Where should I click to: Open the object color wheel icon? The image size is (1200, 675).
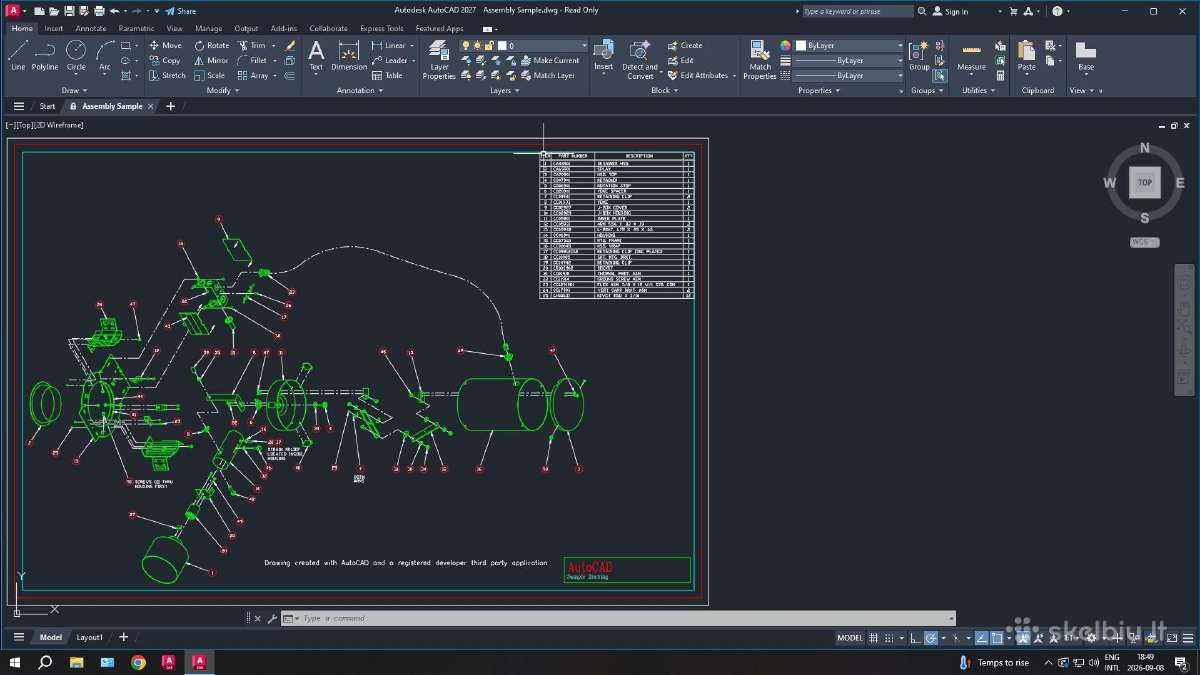pos(785,46)
